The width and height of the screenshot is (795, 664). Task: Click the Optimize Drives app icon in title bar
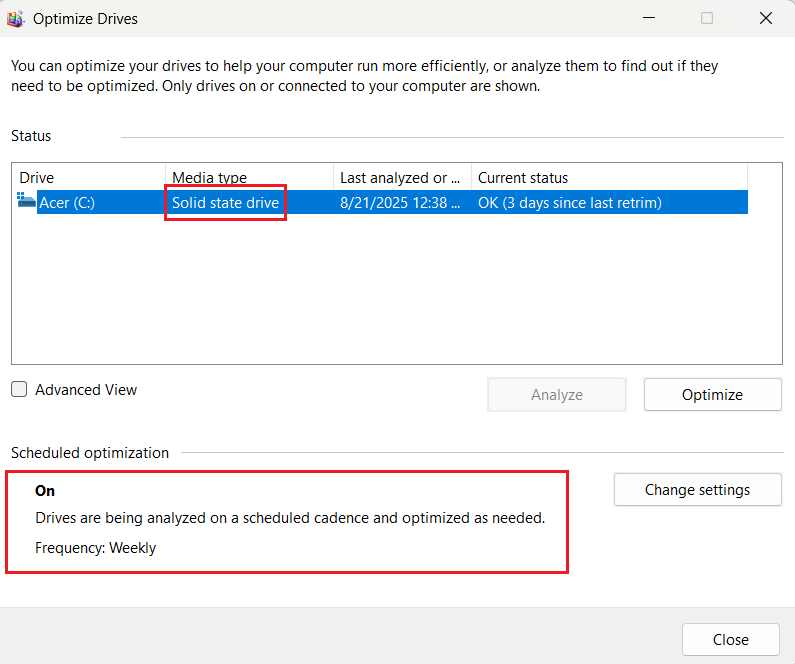pos(17,18)
